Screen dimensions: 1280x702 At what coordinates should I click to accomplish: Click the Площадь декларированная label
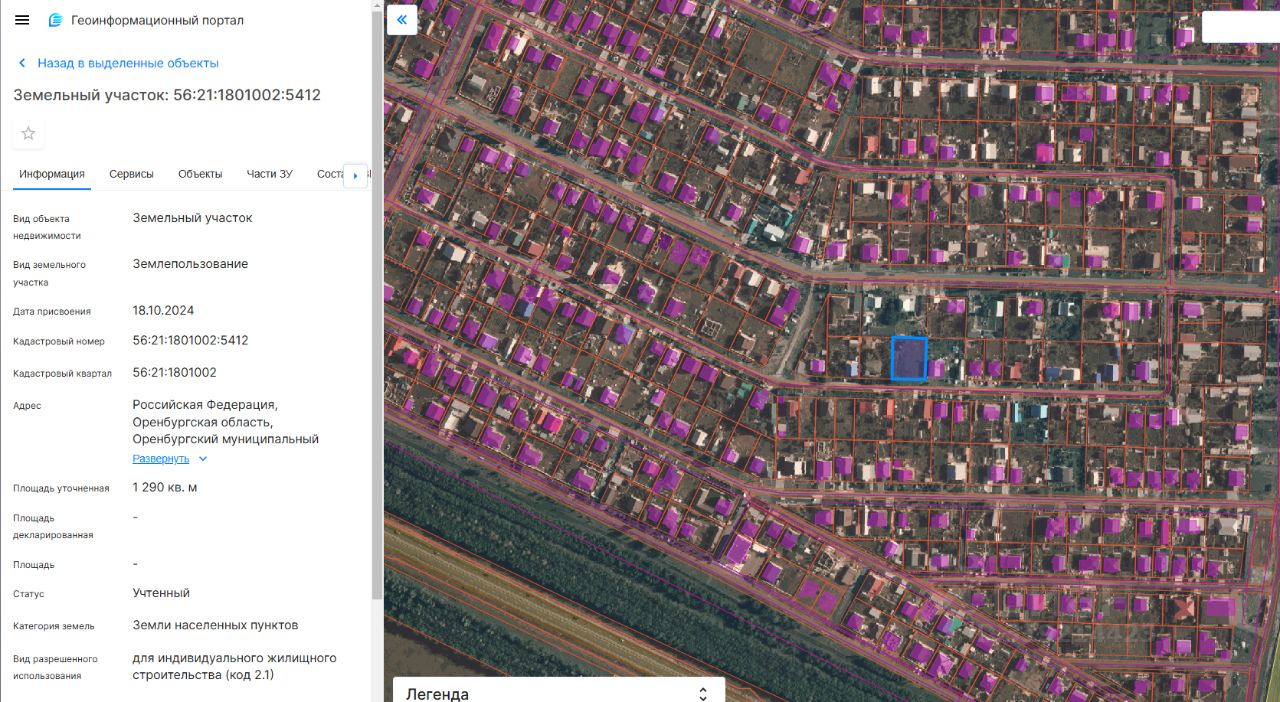point(53,526)
